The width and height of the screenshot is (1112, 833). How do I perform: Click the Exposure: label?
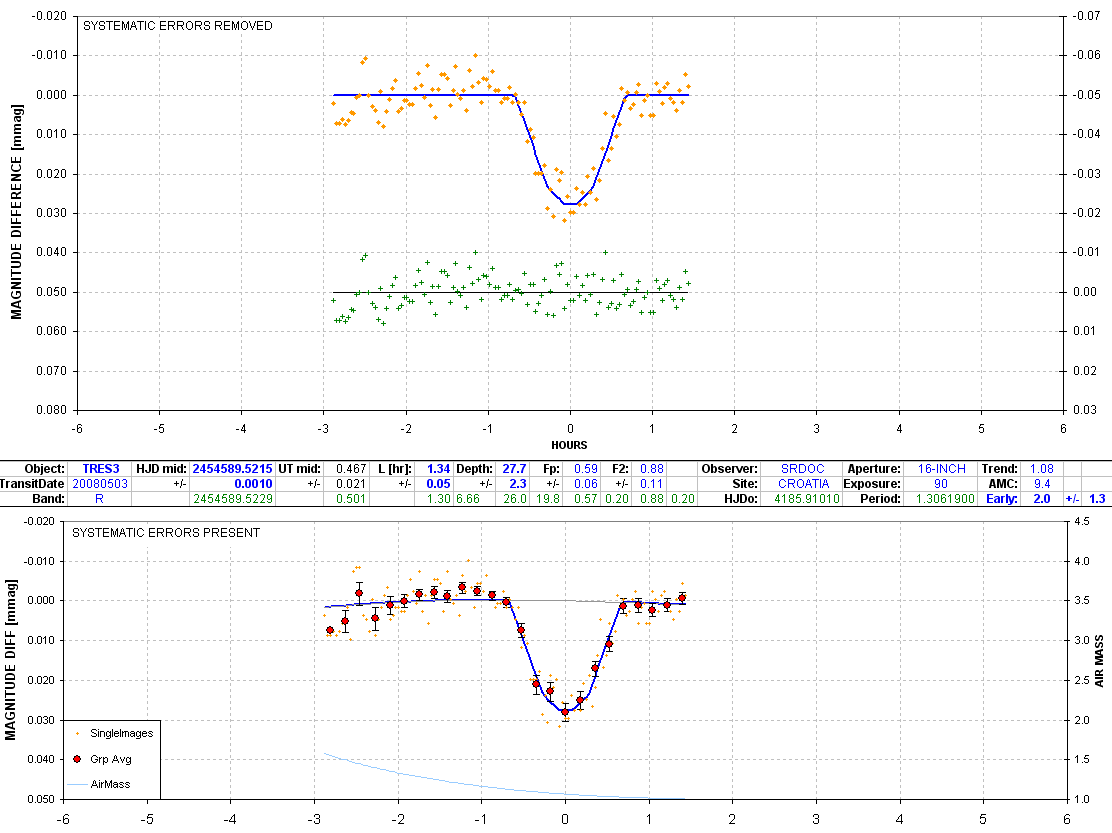coord(874,483)
